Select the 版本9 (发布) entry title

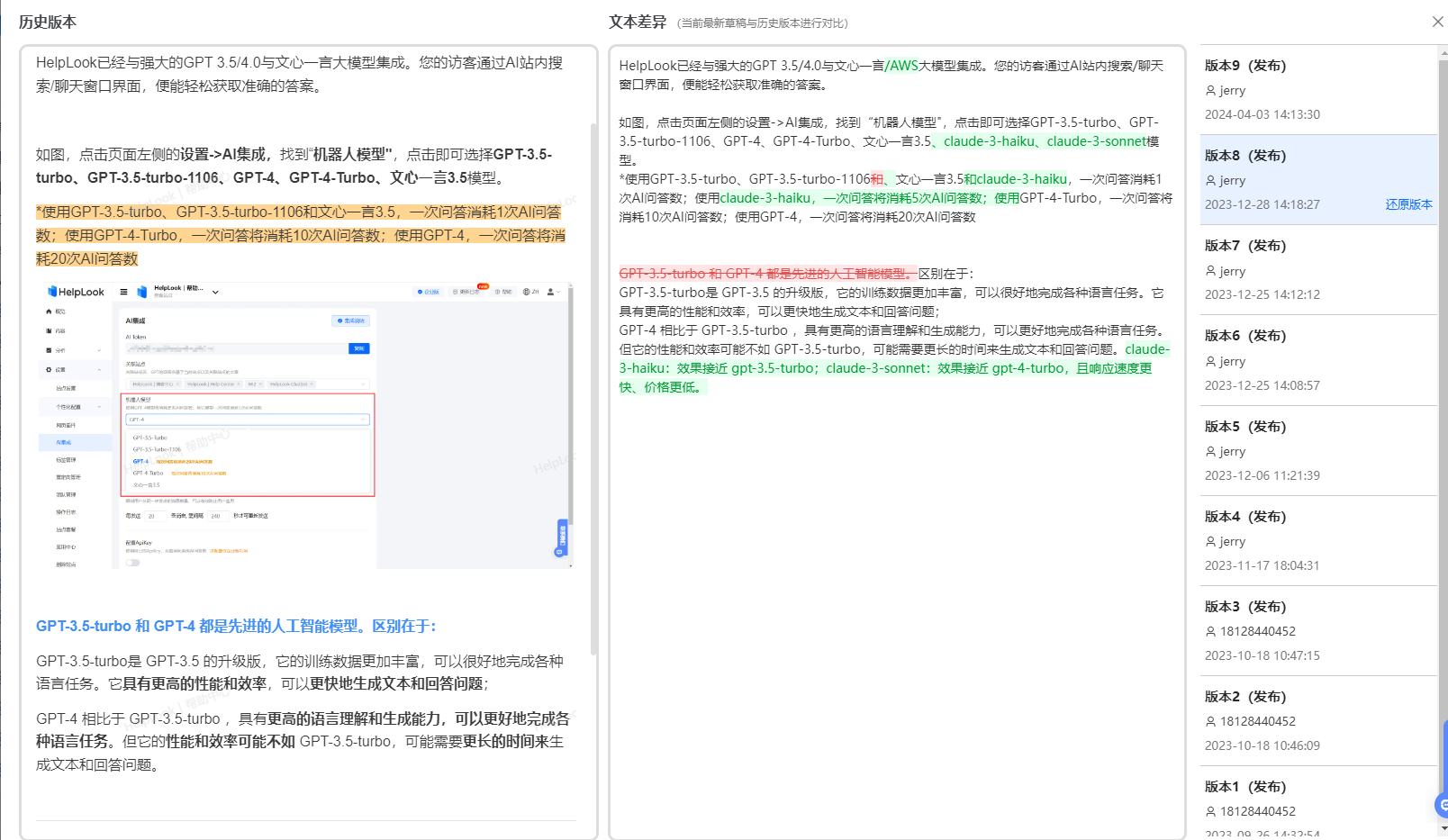click(x=1245, y=66)
